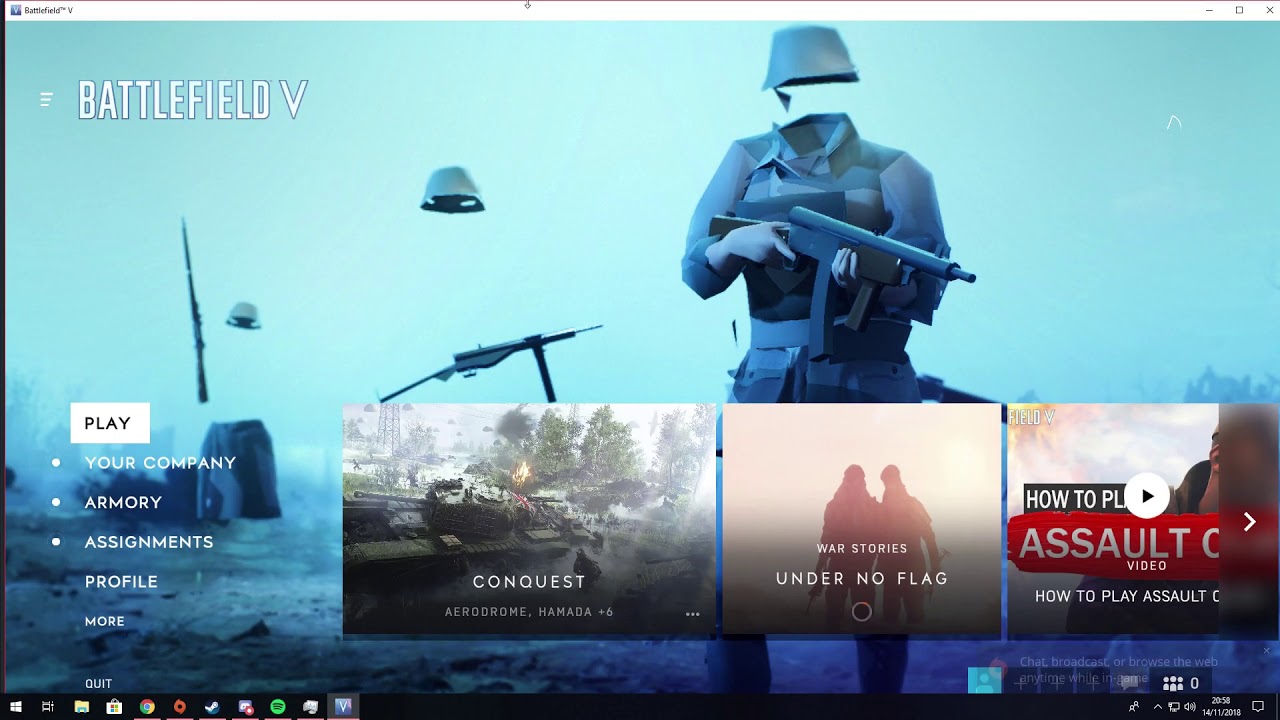Dismiss the Origin in-game chat tooltip
1280x720 pixels.
[x=1266, y=651]
